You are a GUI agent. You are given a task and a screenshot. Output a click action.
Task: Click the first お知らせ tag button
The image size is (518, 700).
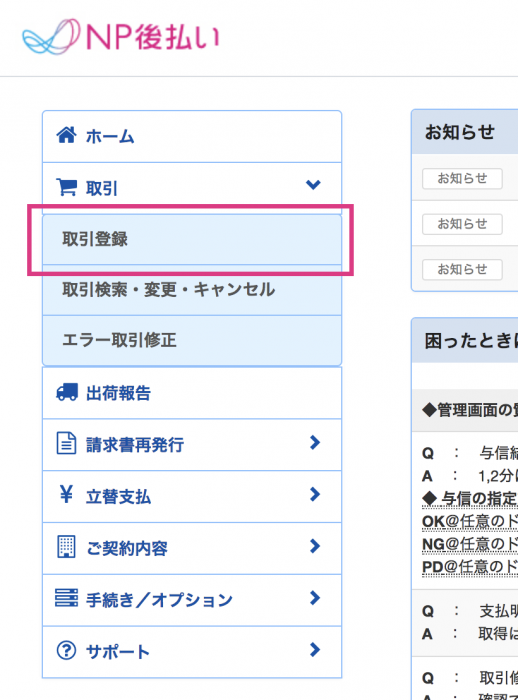point(462,179)
